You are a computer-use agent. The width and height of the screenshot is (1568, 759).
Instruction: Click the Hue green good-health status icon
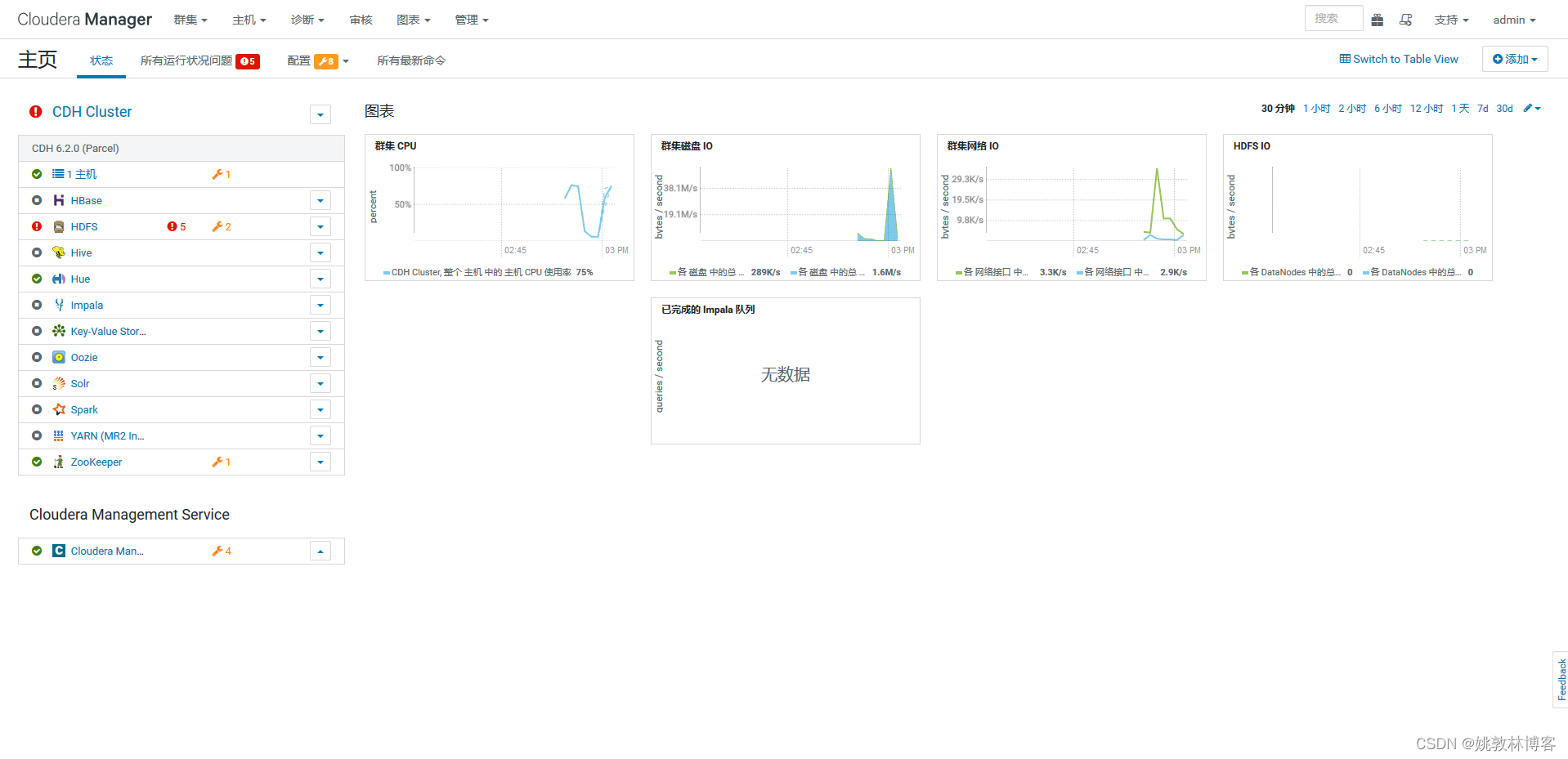37,279
